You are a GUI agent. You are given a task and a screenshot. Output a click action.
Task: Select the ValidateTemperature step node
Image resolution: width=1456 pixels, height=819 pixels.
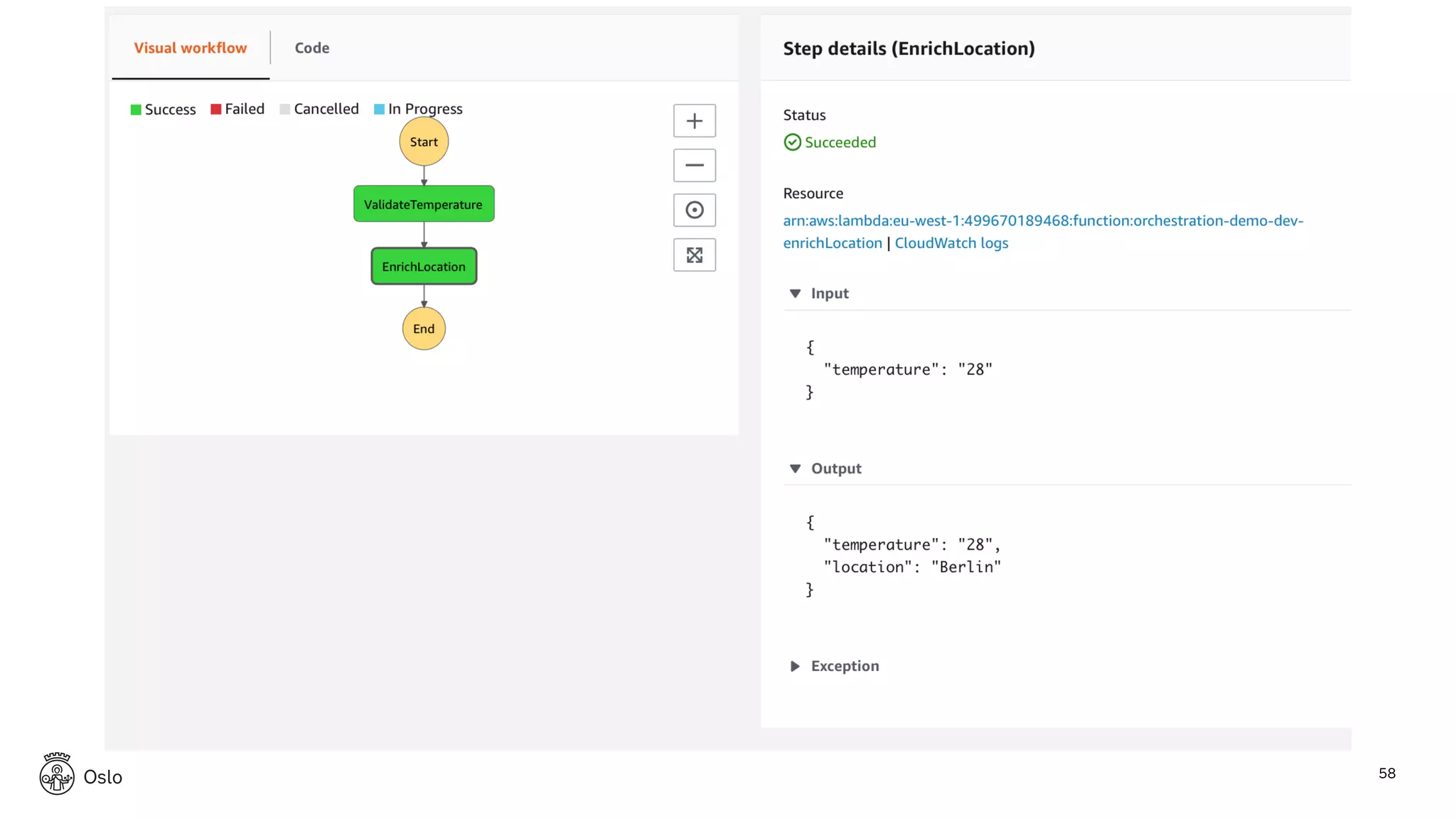click(424, 204)
